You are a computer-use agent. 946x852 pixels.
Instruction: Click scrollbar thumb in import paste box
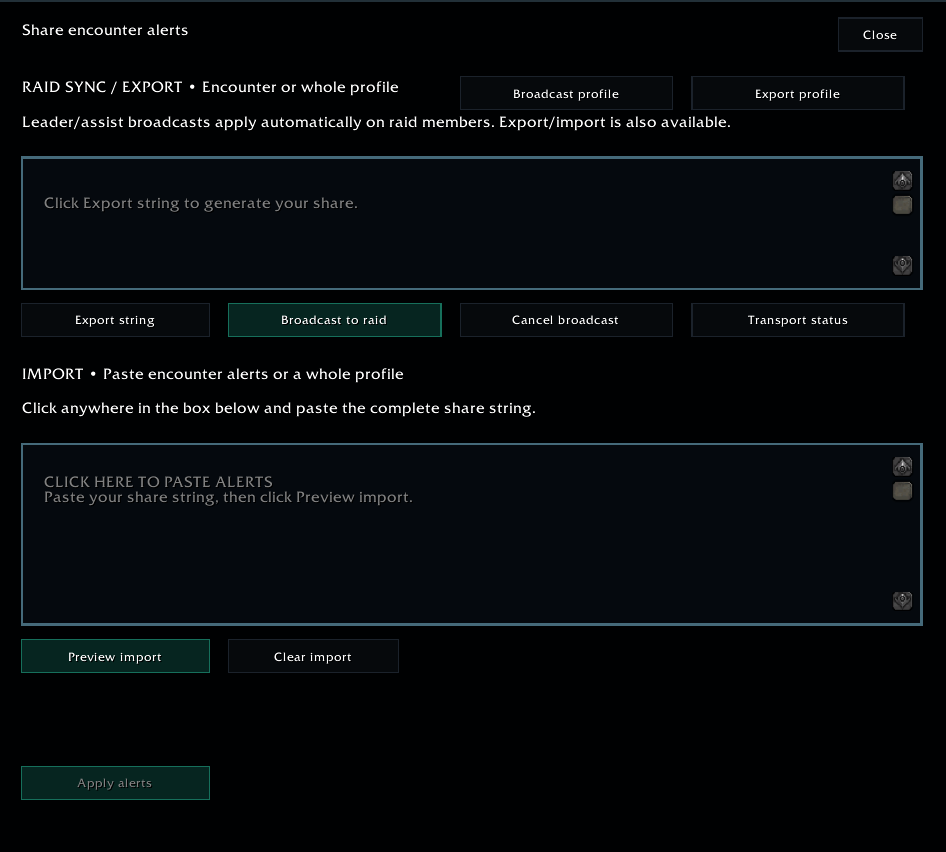902,491
